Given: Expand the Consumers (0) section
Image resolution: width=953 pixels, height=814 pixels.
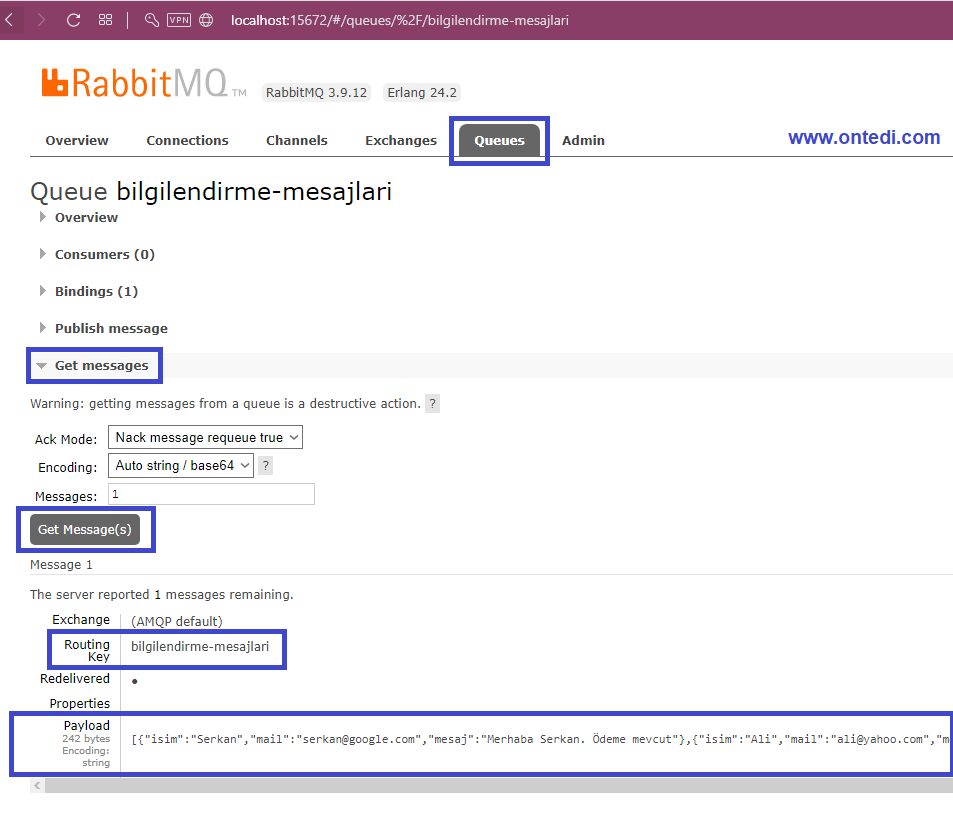Looking at the screenshot, I should (x=105, y=255).
